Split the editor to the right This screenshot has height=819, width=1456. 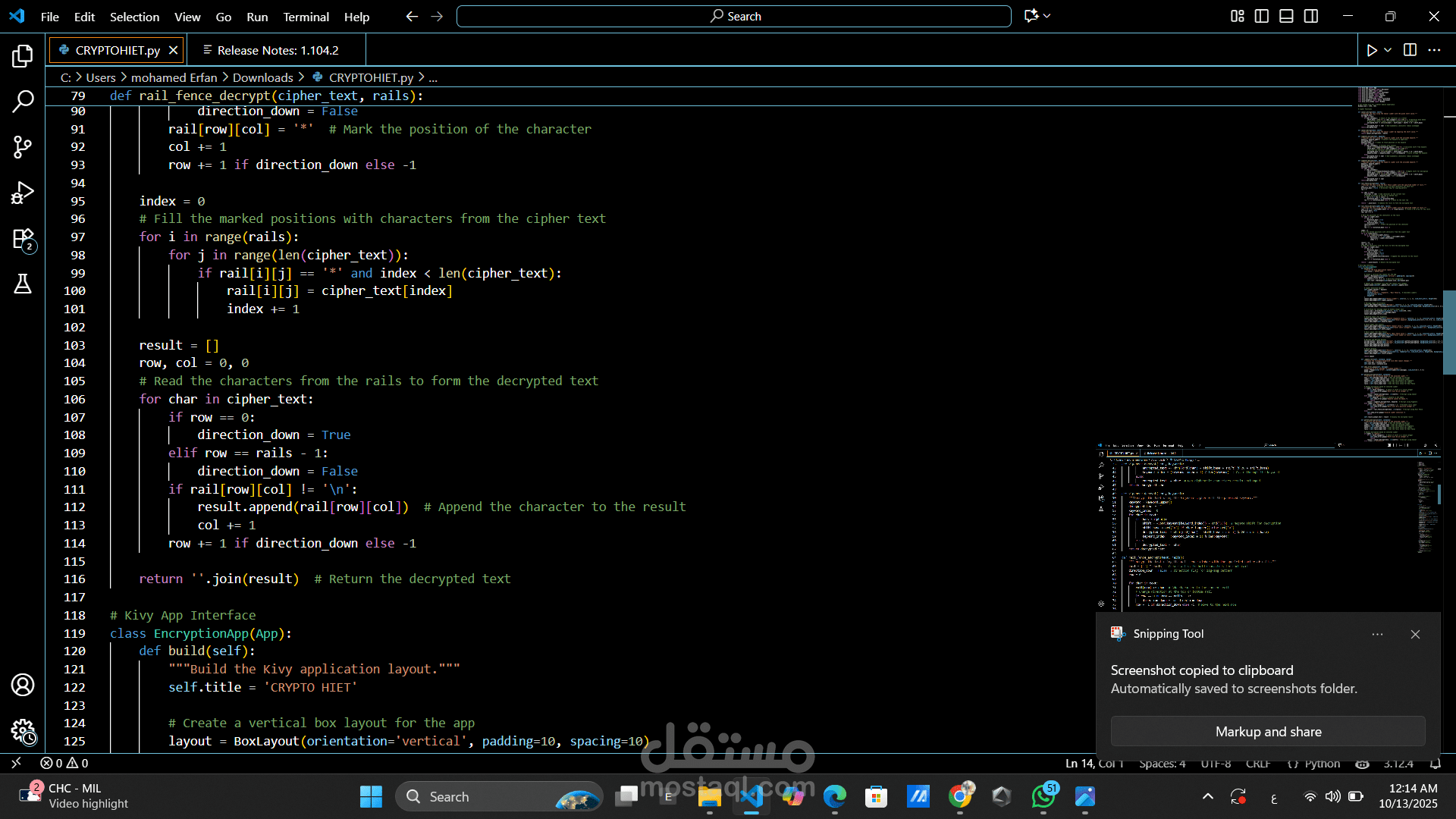[x=1410, y=50]
